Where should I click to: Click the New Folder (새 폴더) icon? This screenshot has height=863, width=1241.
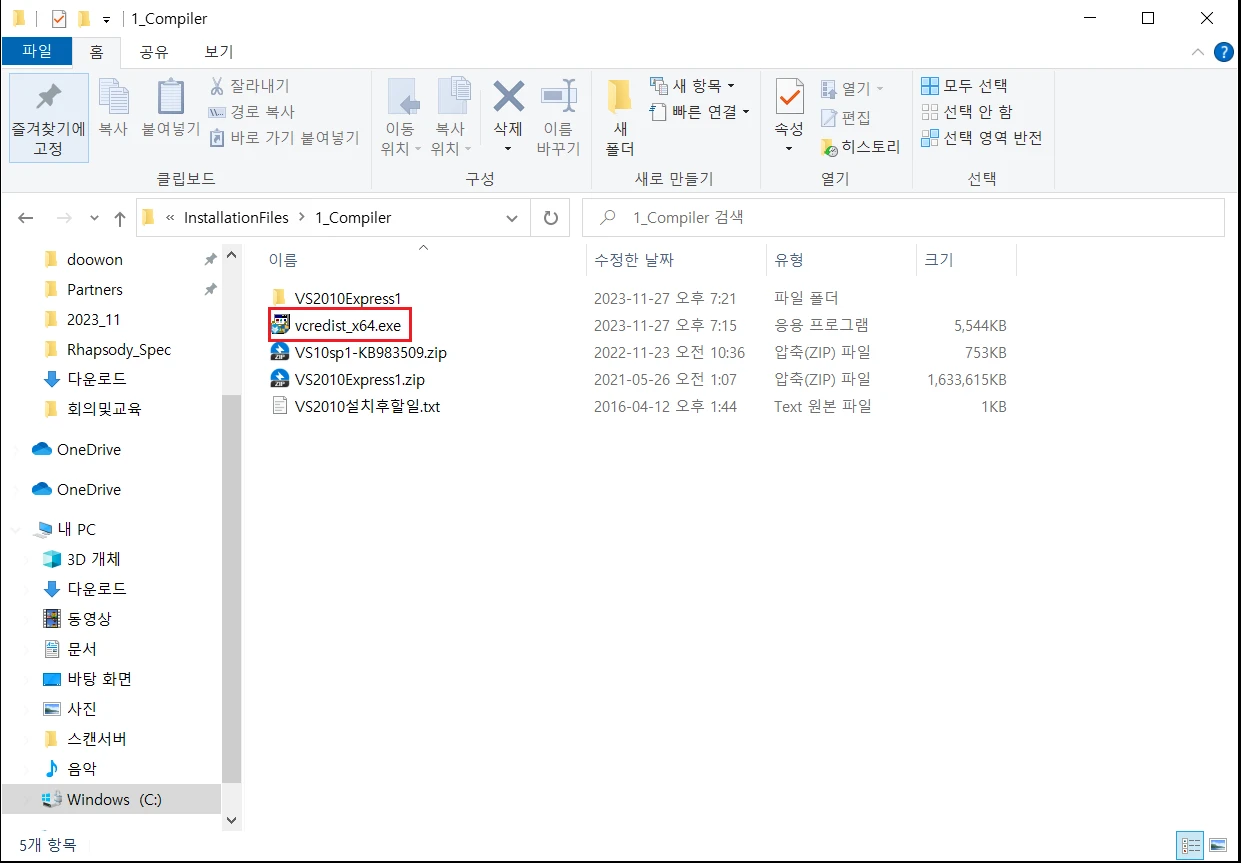pos(620,98)
